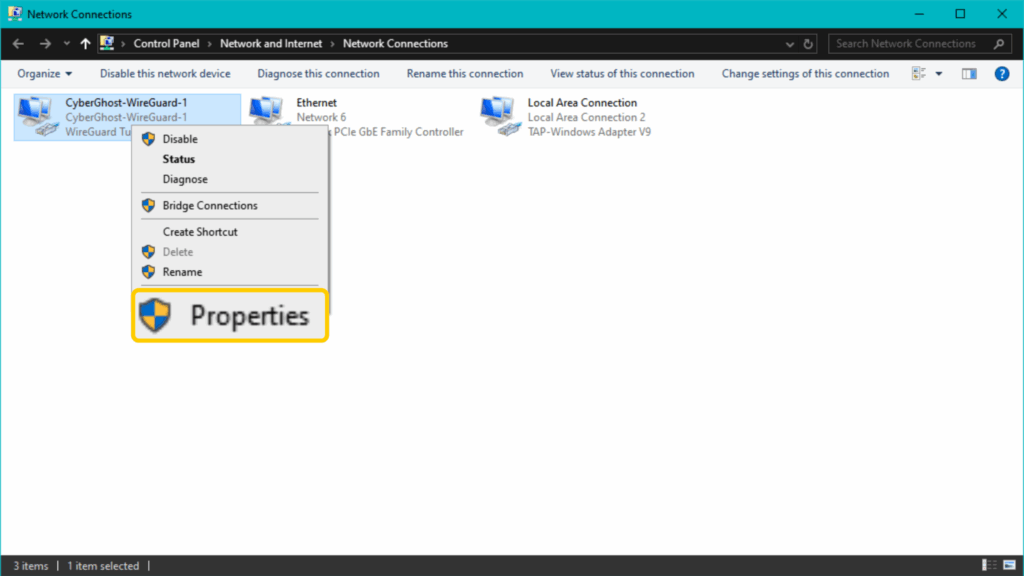Open the view options dropdown arrow
Viewport: 1024px width, 576px height.
(x=938, y=74)
